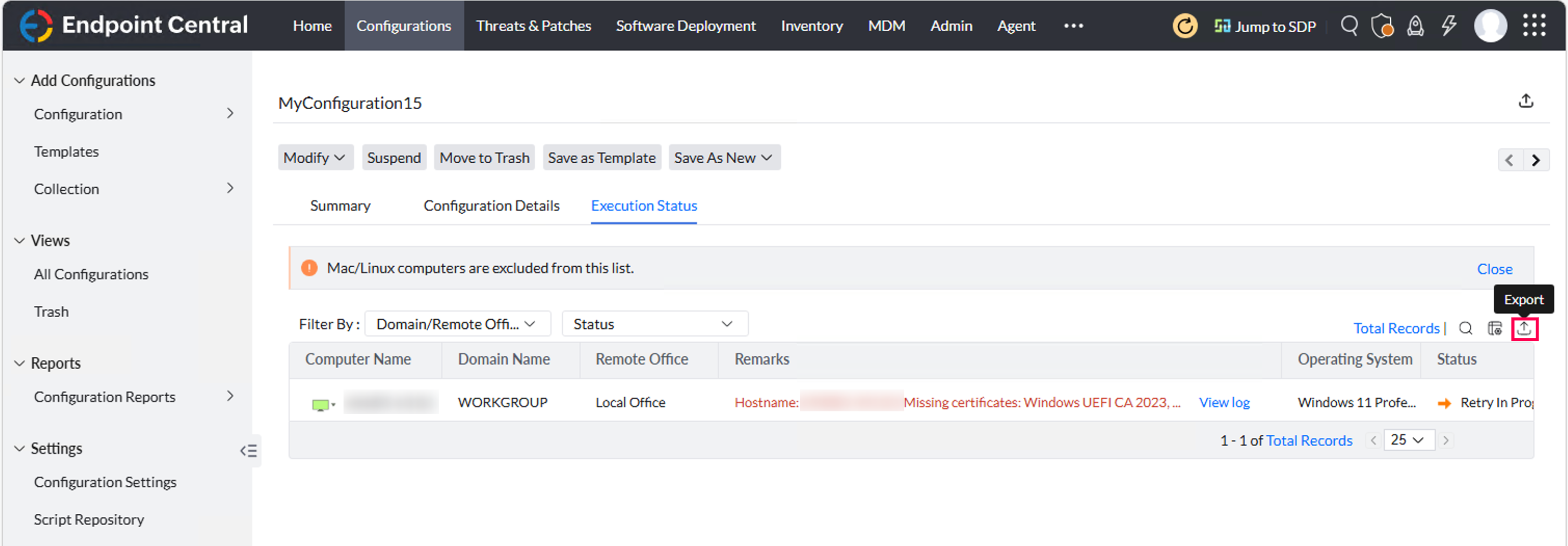Viewport: 1568px width, 546px height.
Task: Open All Configurations view in sidebar
Action: pyautogui.click(x=91, y=275)
